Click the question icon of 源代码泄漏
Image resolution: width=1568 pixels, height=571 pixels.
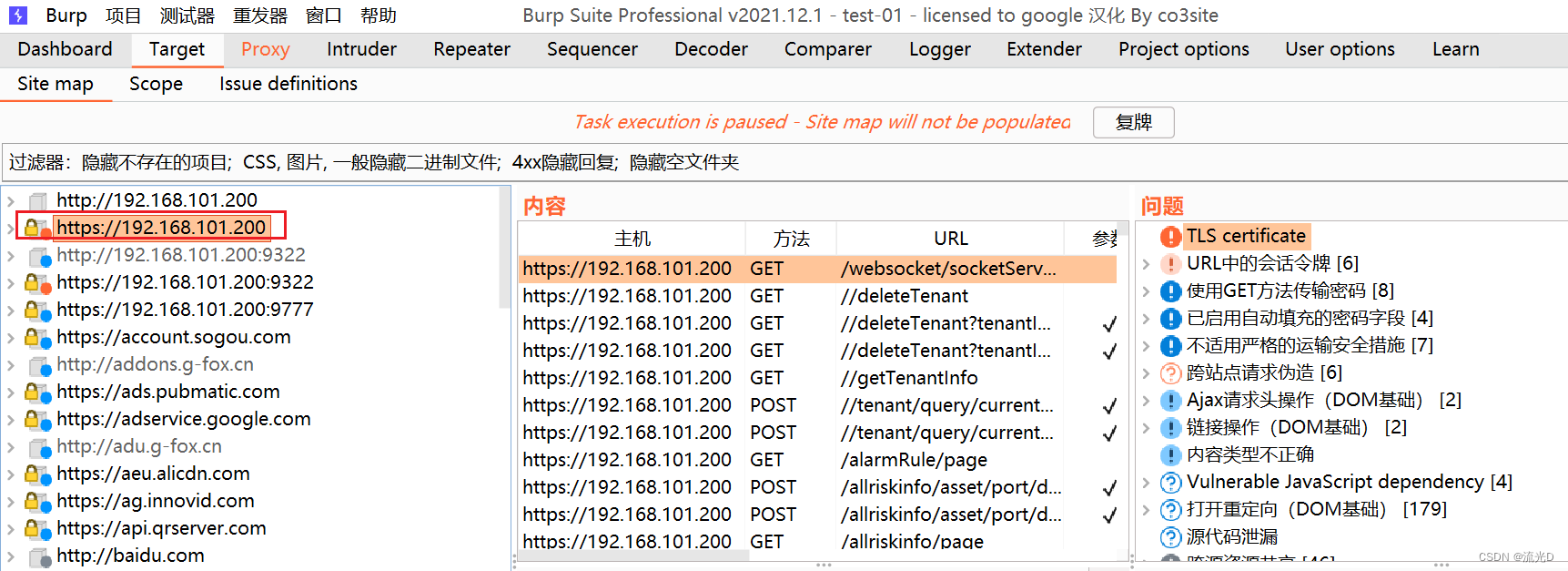pos(1170,537)
